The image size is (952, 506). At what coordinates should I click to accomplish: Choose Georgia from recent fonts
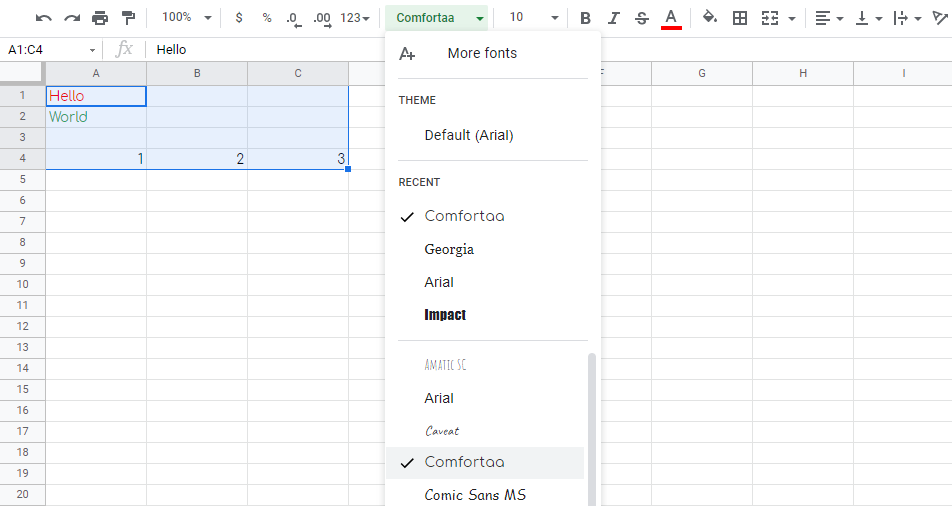[x=449, y=249]
